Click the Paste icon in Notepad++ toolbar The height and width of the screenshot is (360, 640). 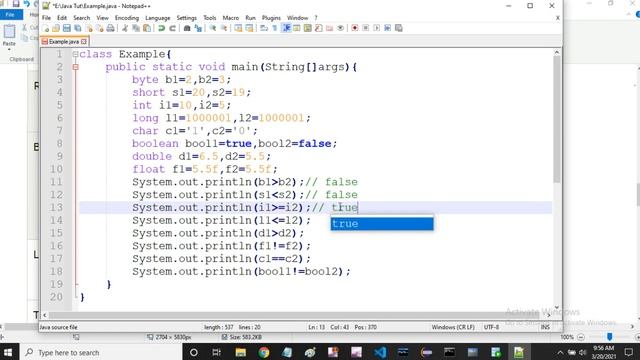pyautogui.click(x=147, y=28)
